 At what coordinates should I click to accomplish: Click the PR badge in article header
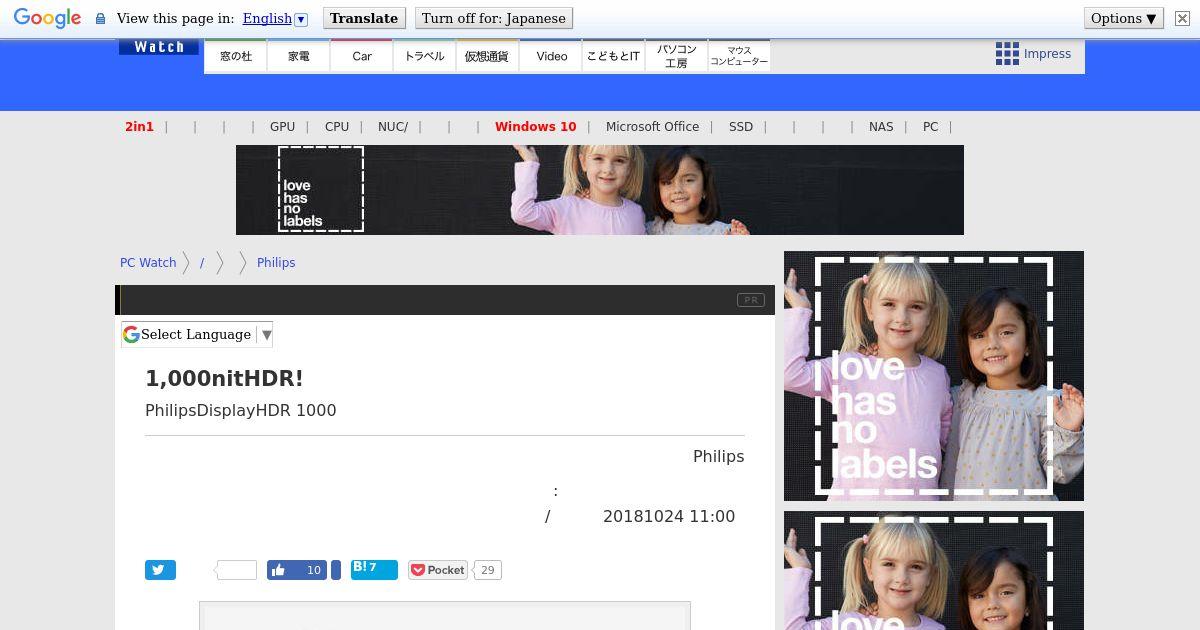click(x=750, y=300)
